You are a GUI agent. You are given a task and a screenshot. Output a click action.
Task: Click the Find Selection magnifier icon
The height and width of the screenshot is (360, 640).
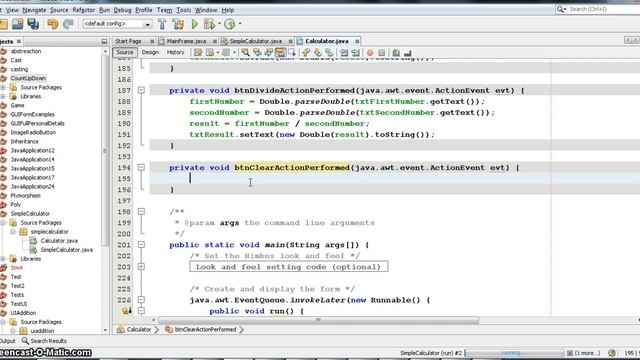click(x=245, y=53)
